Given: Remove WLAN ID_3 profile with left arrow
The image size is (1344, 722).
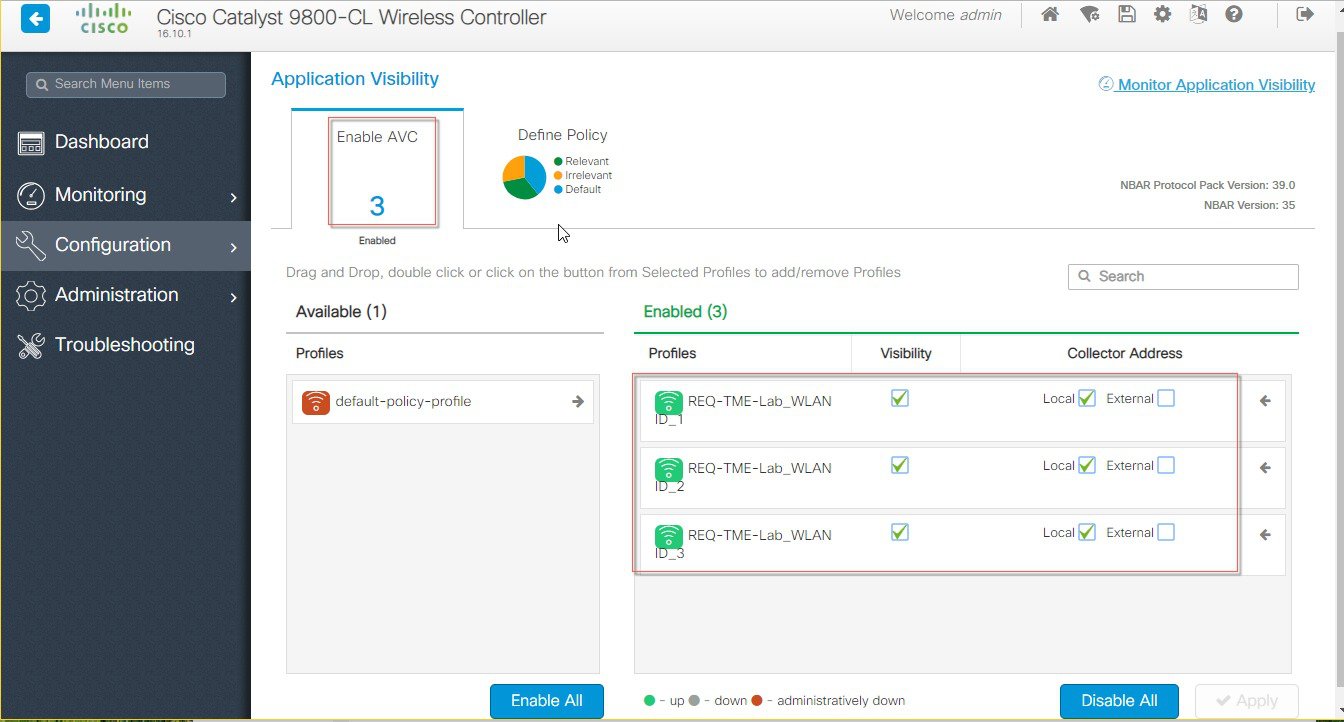Looking at the screenshot, I should pos(1265,535).
